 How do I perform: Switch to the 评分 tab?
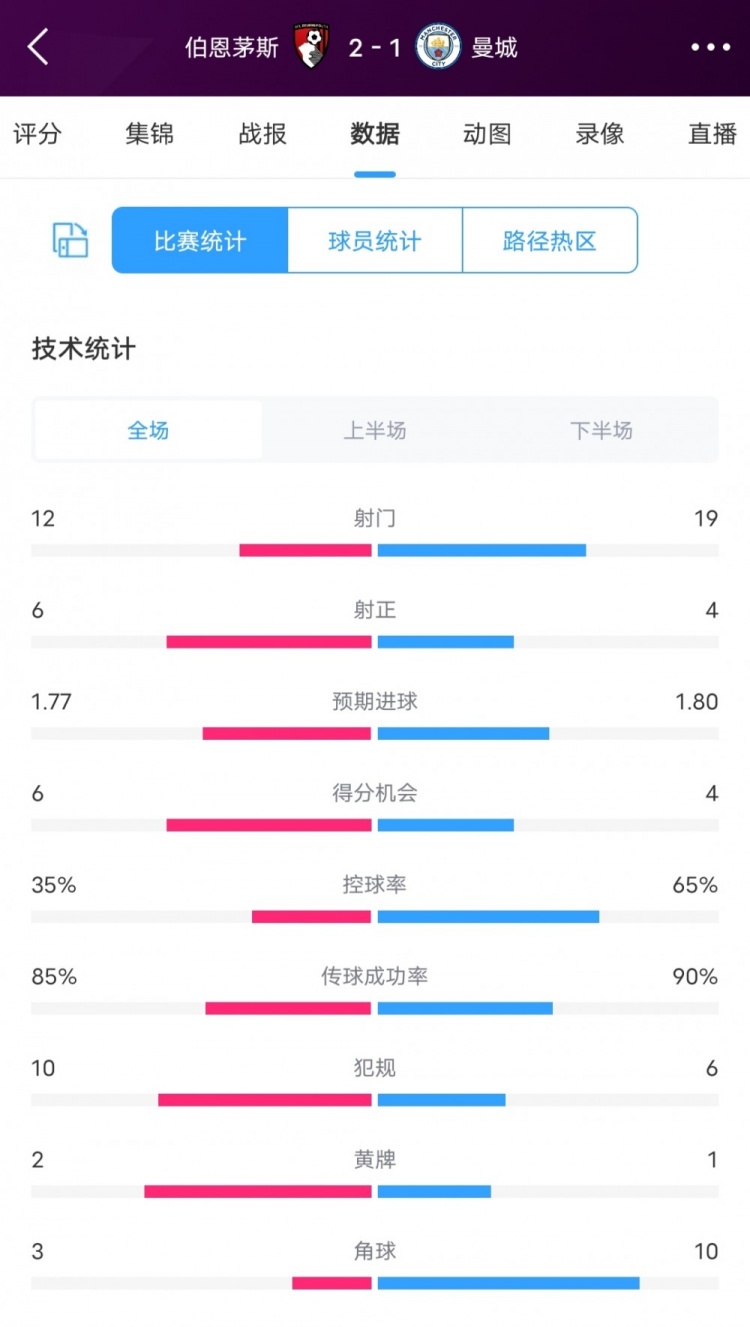(38, 134)
